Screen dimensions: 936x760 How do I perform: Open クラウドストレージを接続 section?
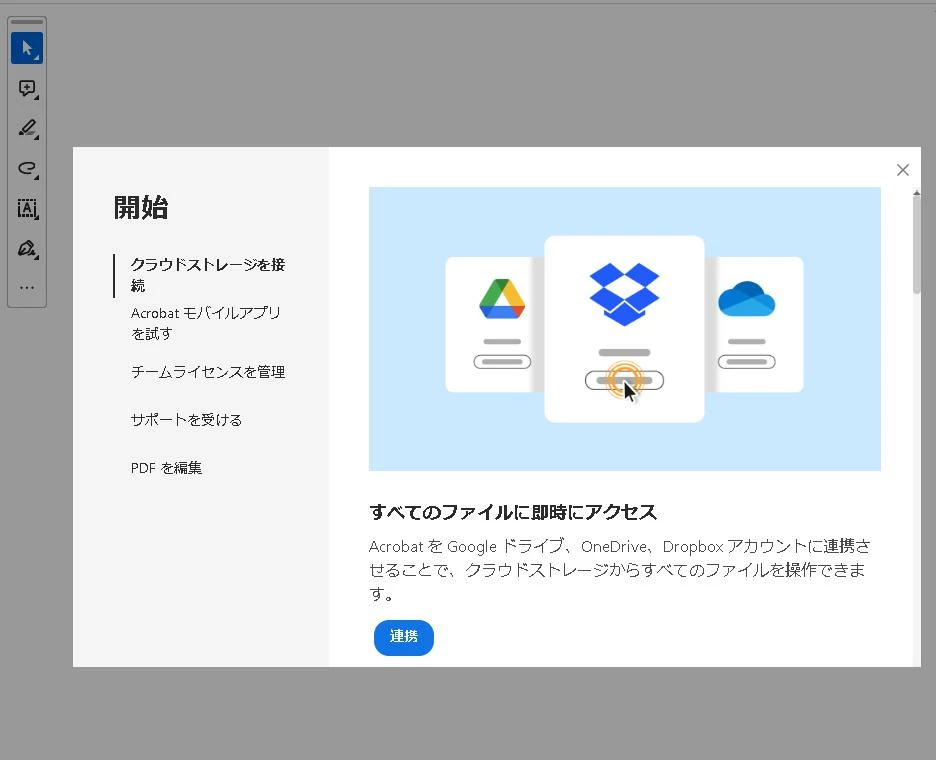[x=208, y=275]
